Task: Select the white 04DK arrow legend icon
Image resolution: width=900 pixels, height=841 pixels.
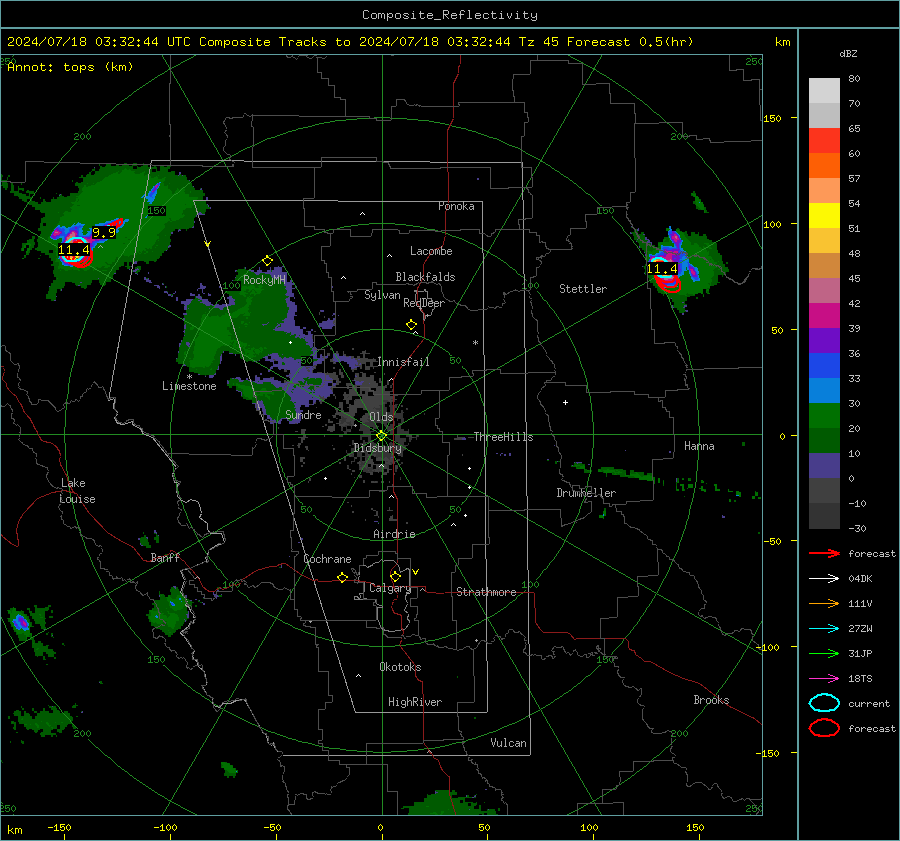Action: coord(824,578)
